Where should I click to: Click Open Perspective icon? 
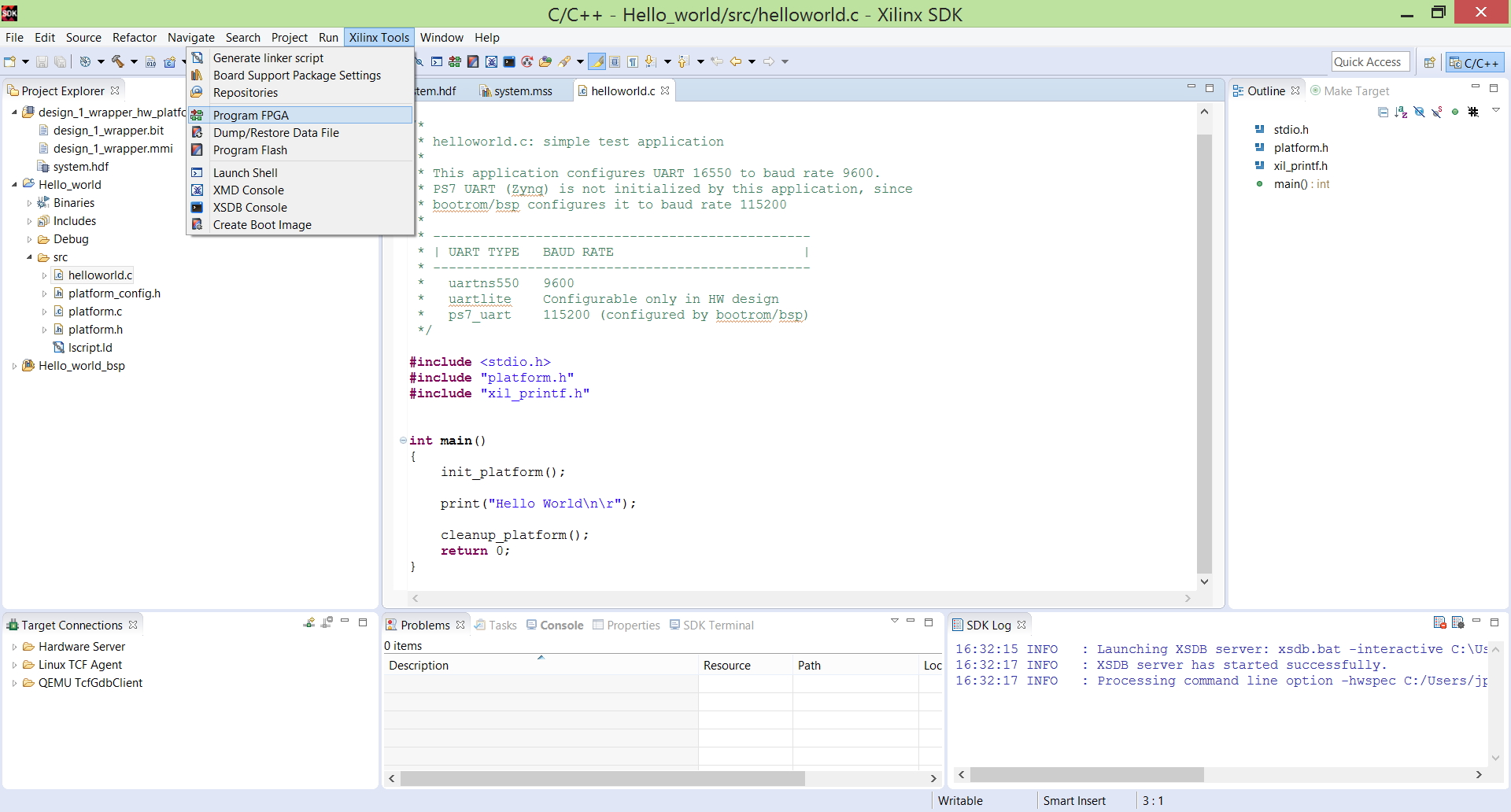click(1430, 62)
